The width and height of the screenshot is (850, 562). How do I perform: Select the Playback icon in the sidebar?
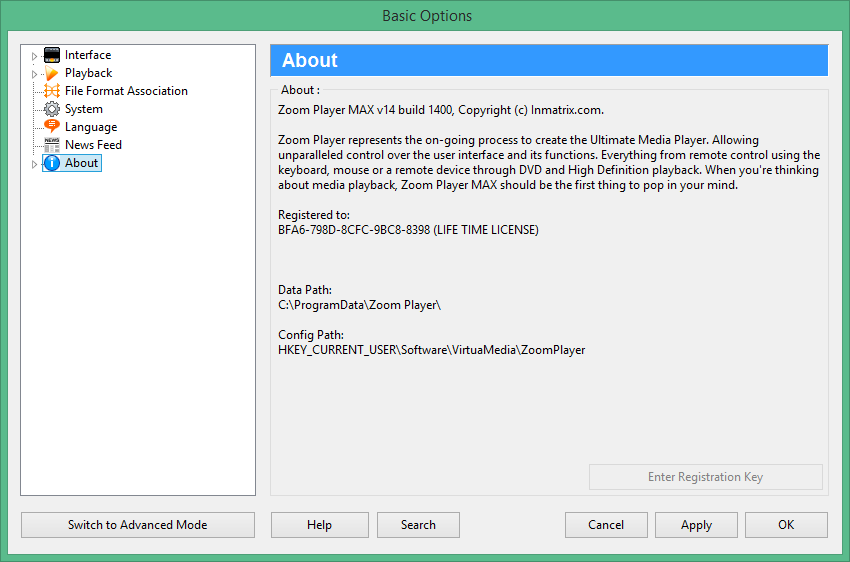(x=52, y=73)
